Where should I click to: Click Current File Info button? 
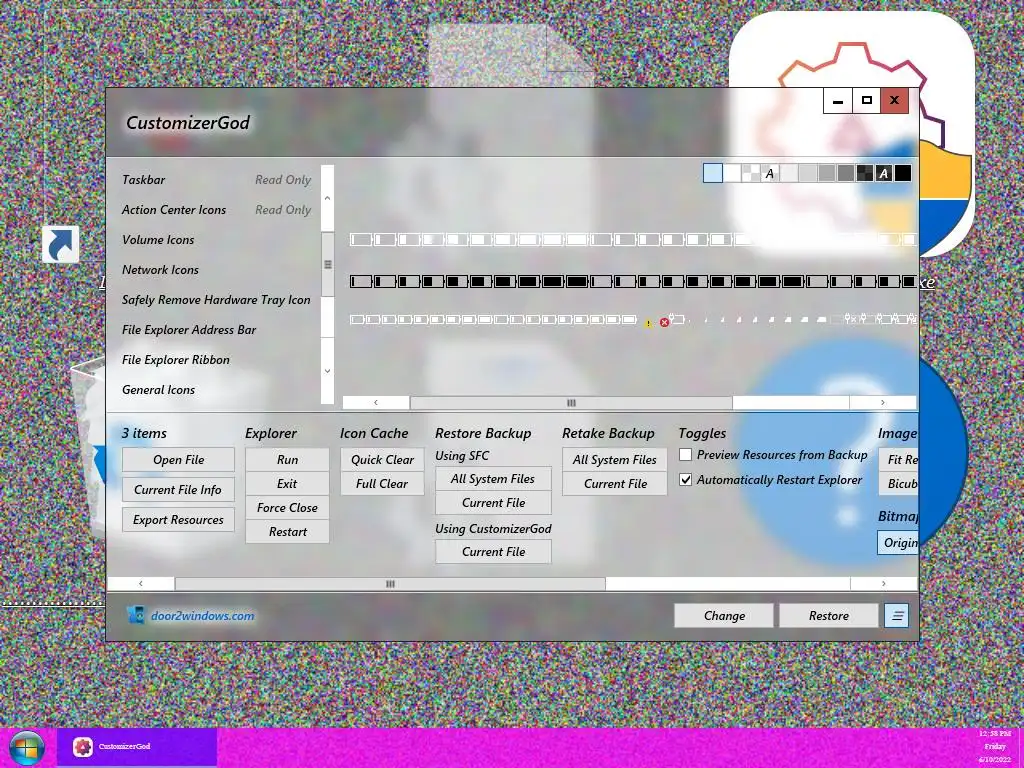coord(178,489)
